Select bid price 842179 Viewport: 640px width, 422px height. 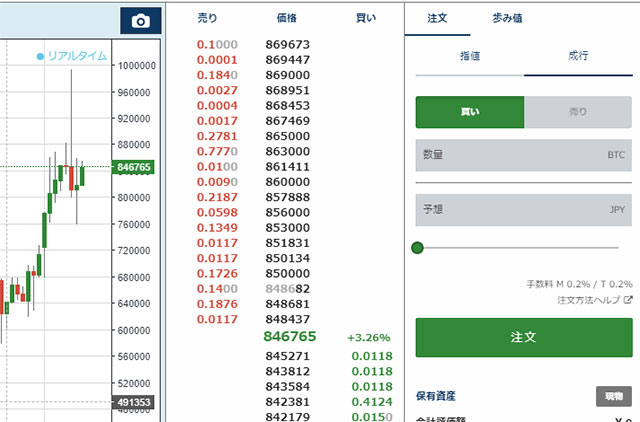coord(287,417)
